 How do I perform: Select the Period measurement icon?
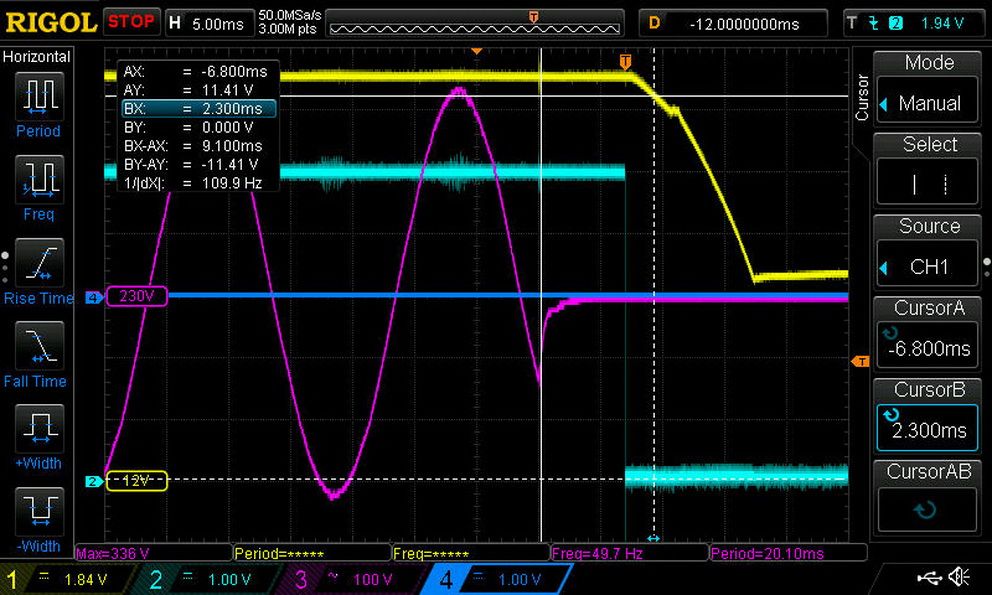[39, 97]
